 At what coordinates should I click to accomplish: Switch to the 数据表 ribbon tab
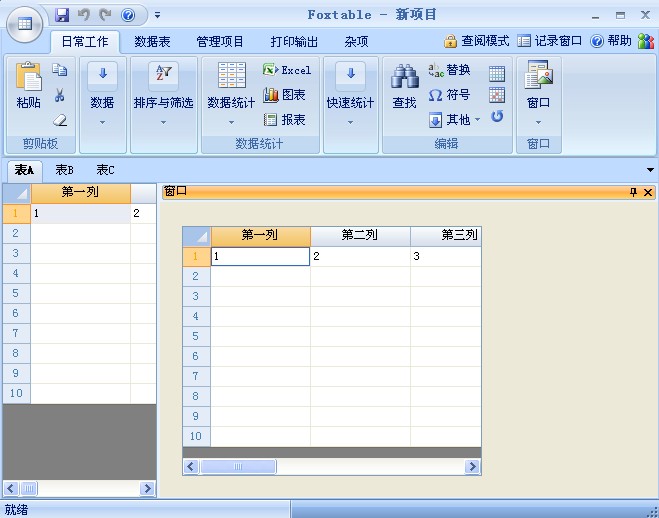(152, 41)
